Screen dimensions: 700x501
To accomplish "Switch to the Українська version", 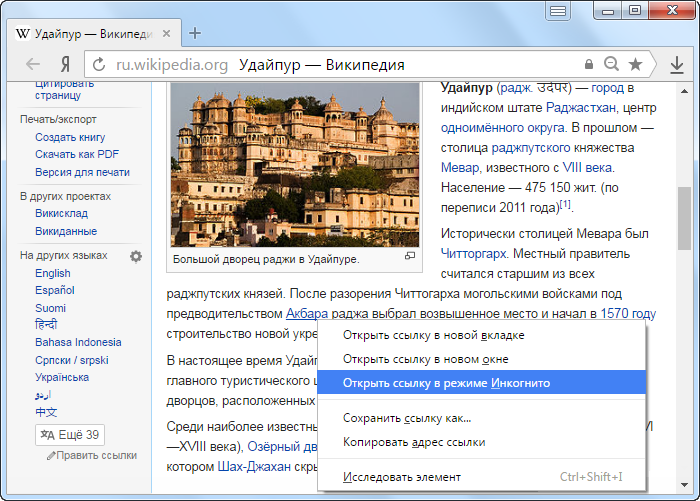I will coord(62,377).
